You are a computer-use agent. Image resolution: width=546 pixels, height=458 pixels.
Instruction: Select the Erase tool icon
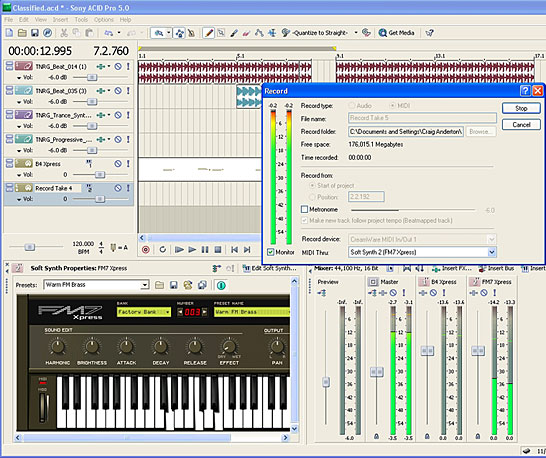click(247, 33)
